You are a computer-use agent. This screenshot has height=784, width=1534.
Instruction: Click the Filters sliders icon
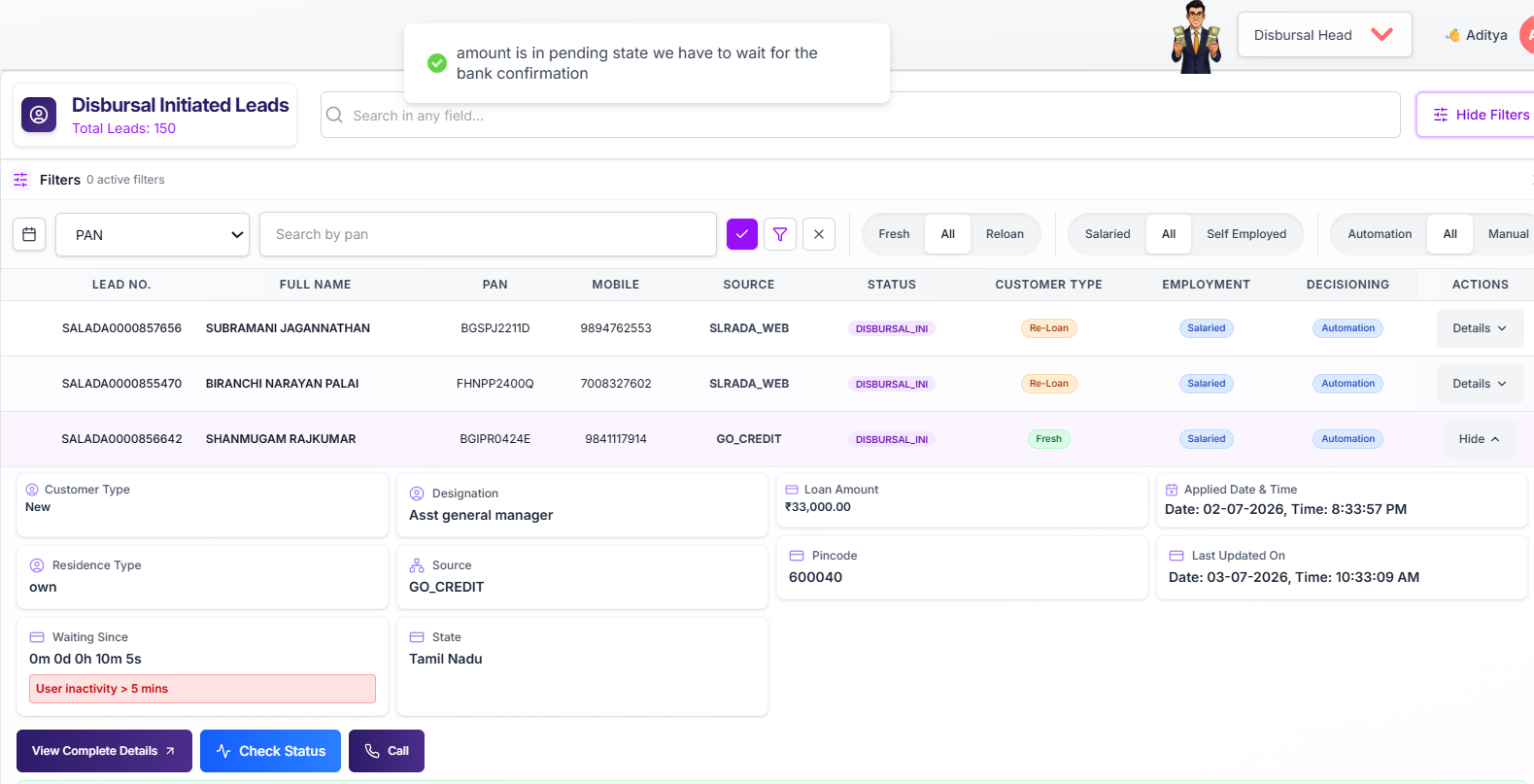pyautogui.click(x=20, y=180)
